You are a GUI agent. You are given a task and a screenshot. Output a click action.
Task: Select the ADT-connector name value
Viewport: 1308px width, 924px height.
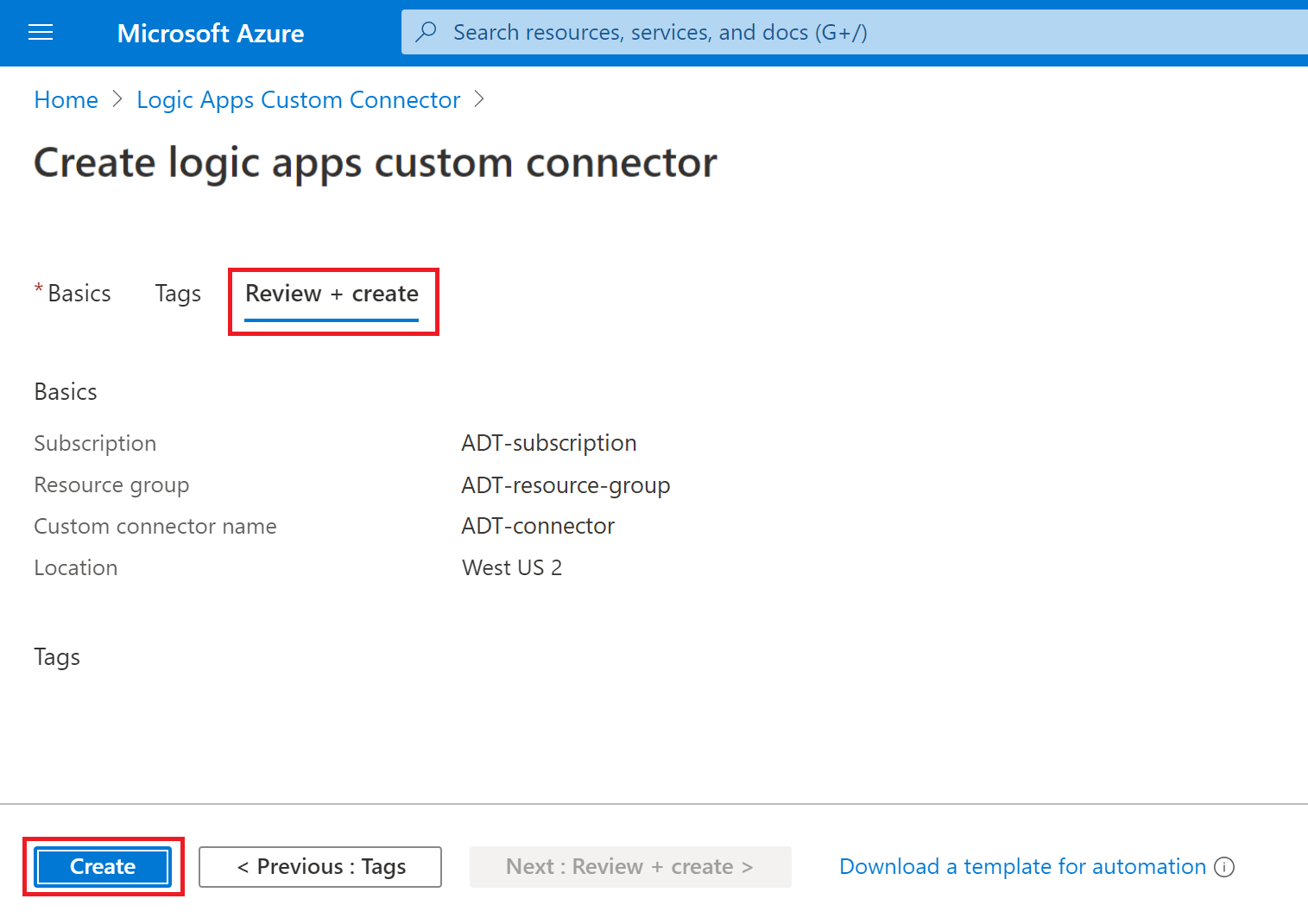537,525
